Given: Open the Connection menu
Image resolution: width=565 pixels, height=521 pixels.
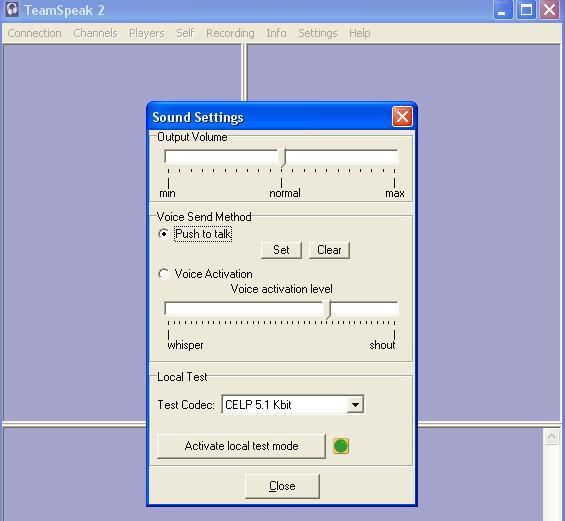Looking at the screenshot, I should coord(35,33).
